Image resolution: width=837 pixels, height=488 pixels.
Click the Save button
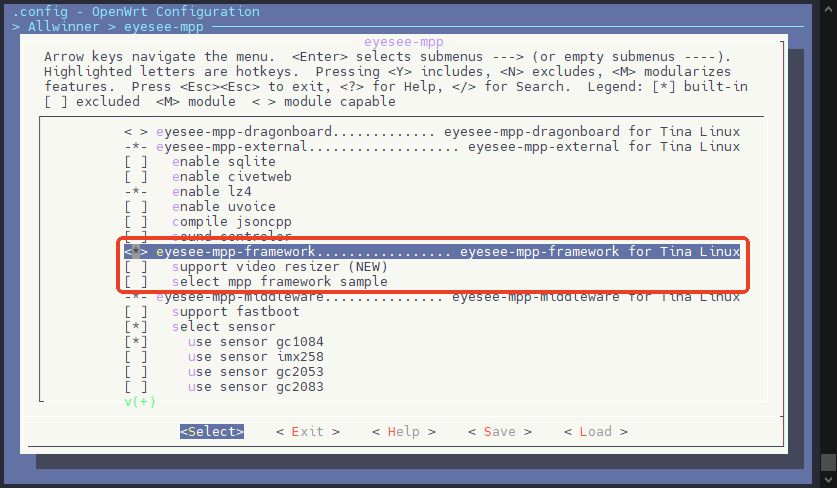(500, 431)
